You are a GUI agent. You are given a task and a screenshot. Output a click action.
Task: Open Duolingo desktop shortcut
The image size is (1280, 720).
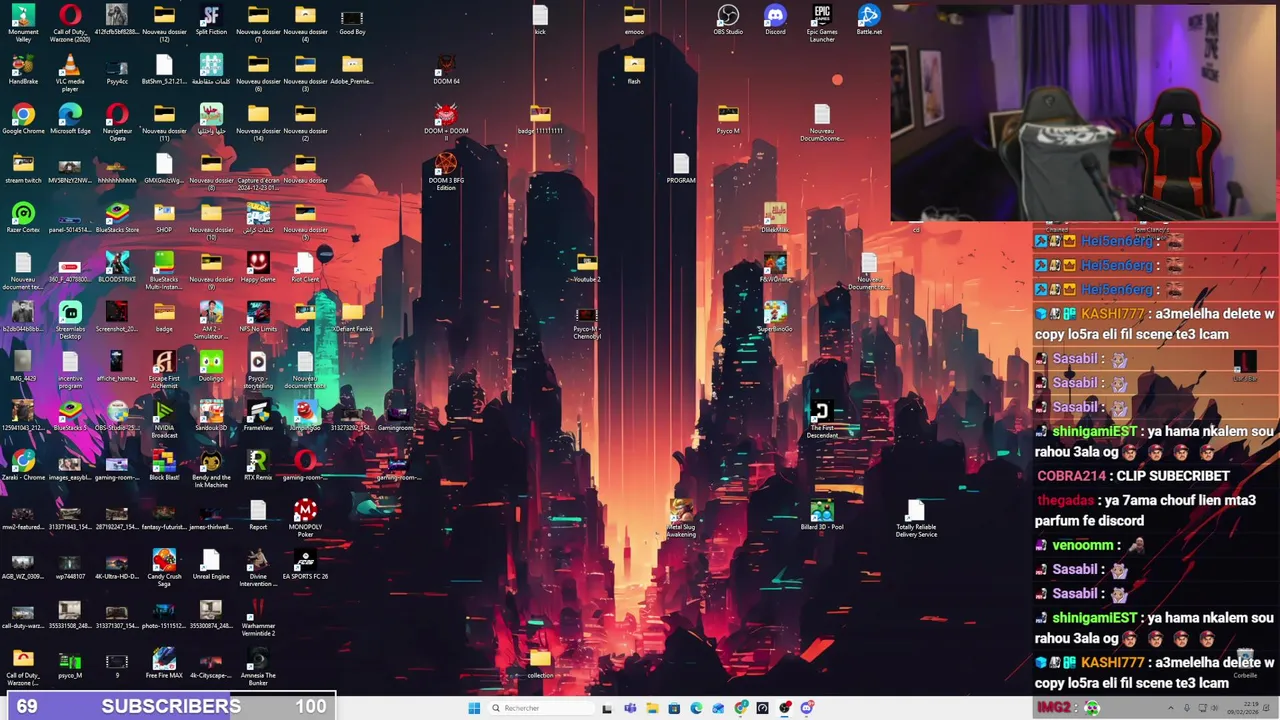[x=211, y=366]
